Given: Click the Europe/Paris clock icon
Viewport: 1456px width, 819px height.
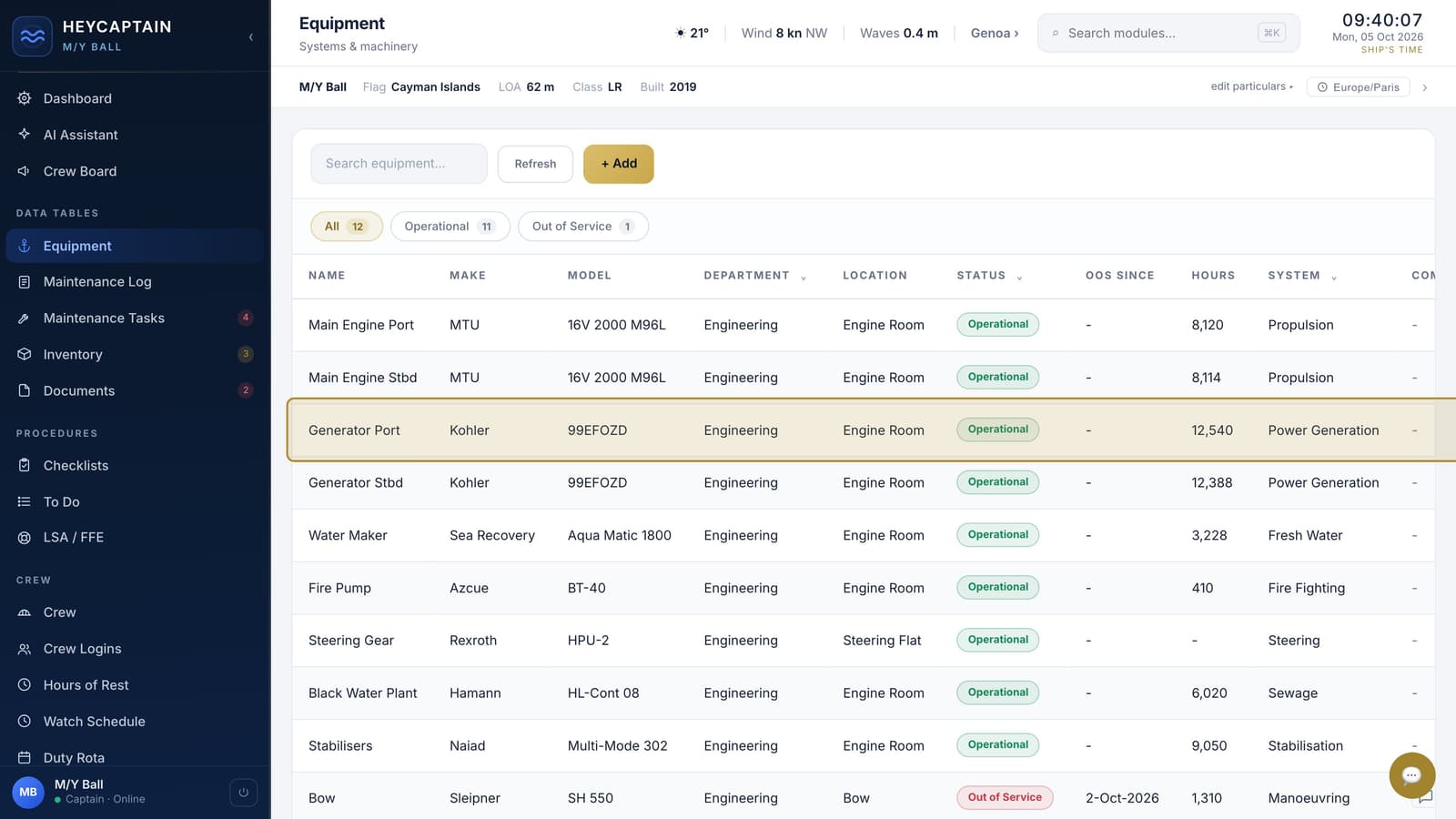Looking at the screenshot, I should click(x=1322, y=87).
